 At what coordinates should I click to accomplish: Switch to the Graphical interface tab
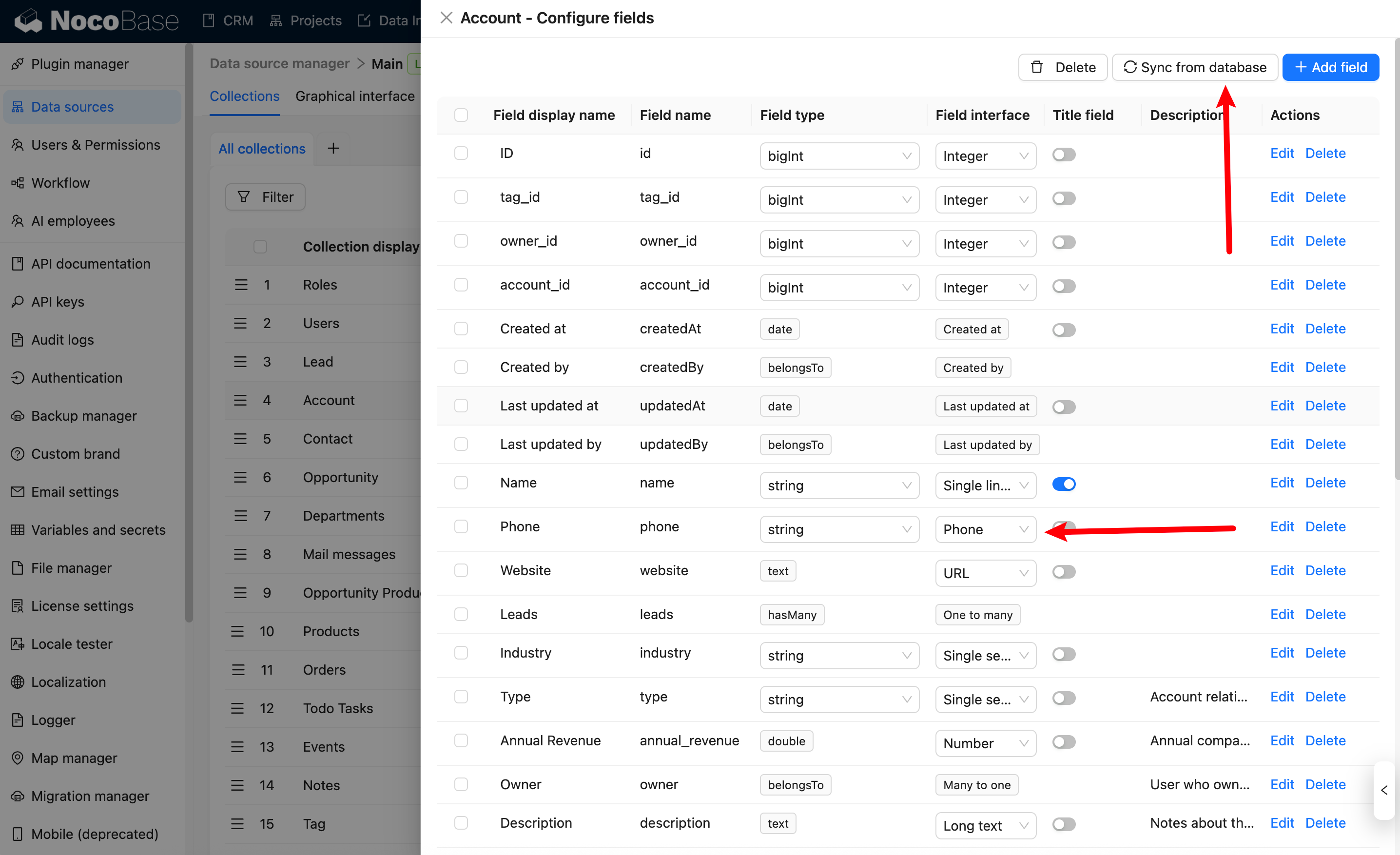coord(354,96)
